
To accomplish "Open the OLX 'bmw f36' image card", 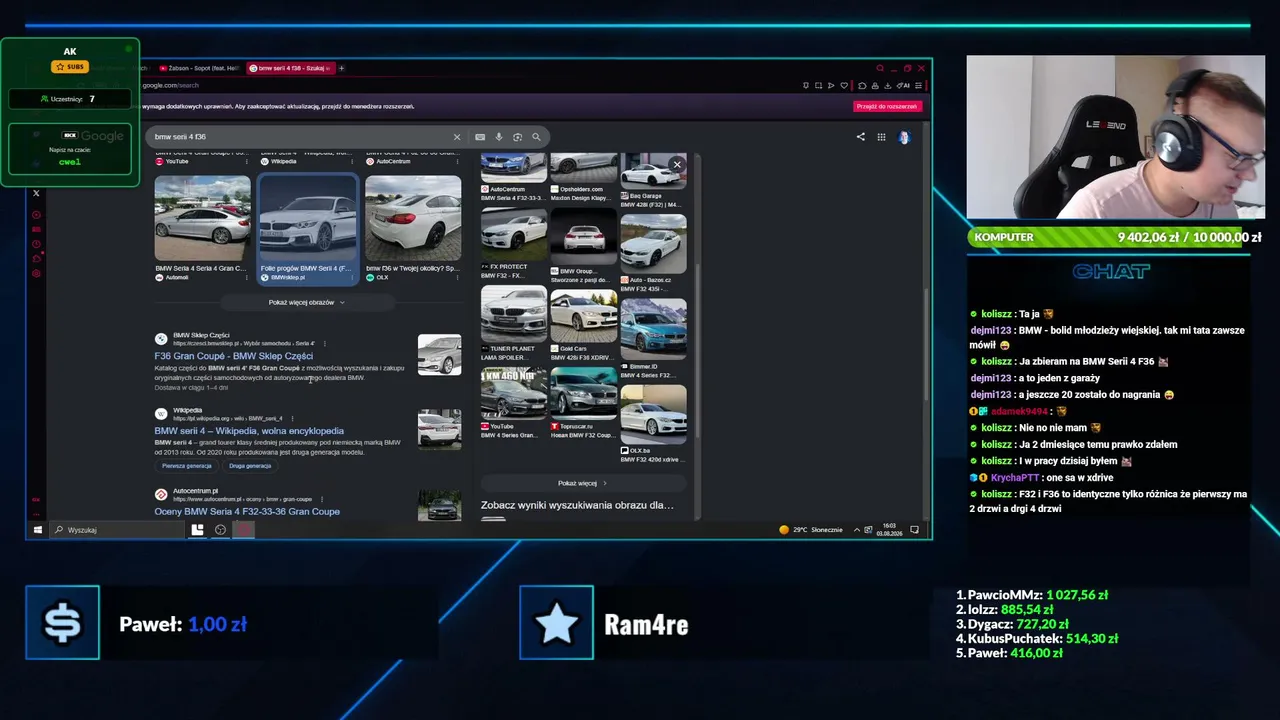I will [412, 228].
